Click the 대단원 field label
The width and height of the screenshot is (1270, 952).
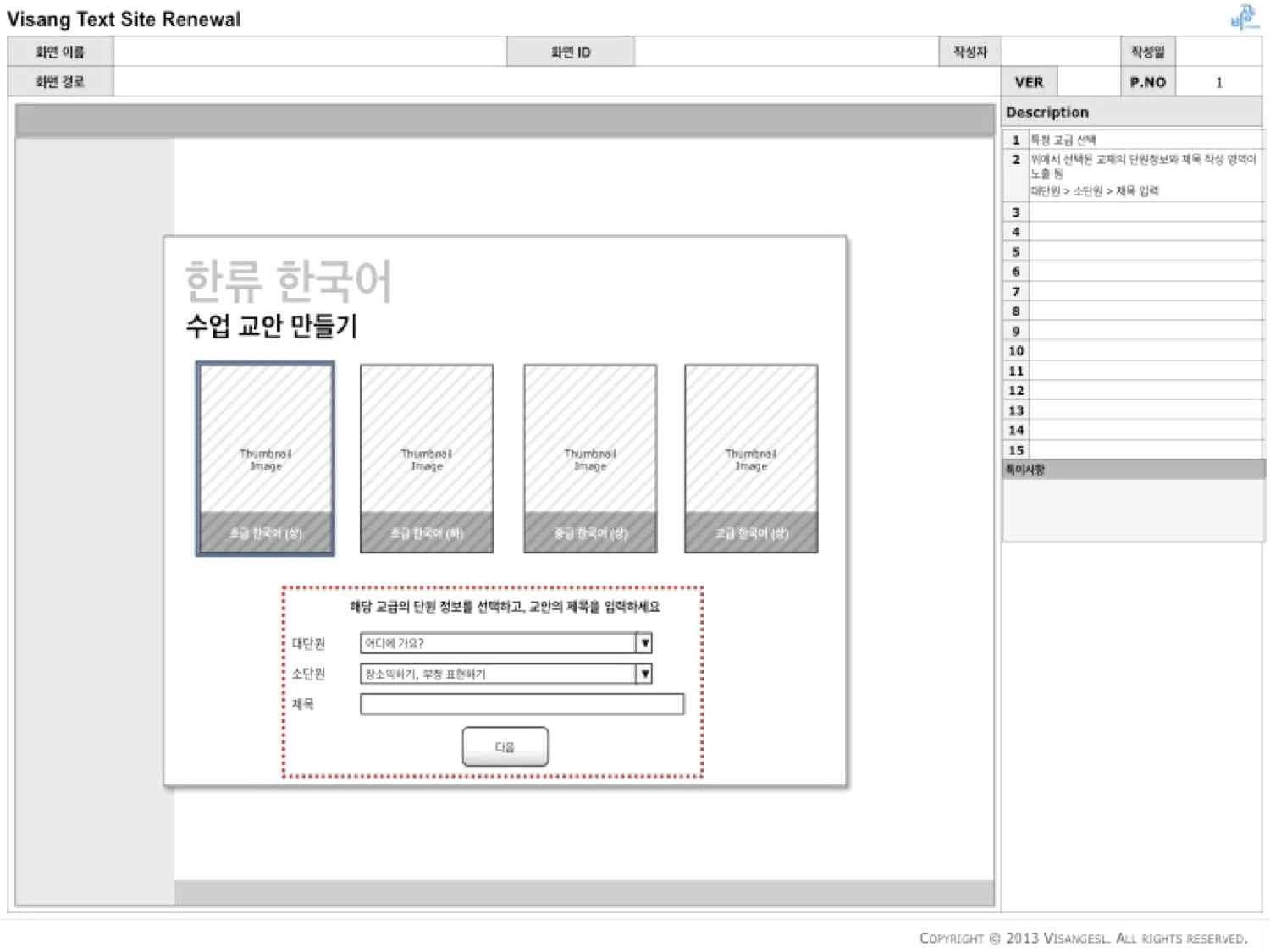coord(308,644)
